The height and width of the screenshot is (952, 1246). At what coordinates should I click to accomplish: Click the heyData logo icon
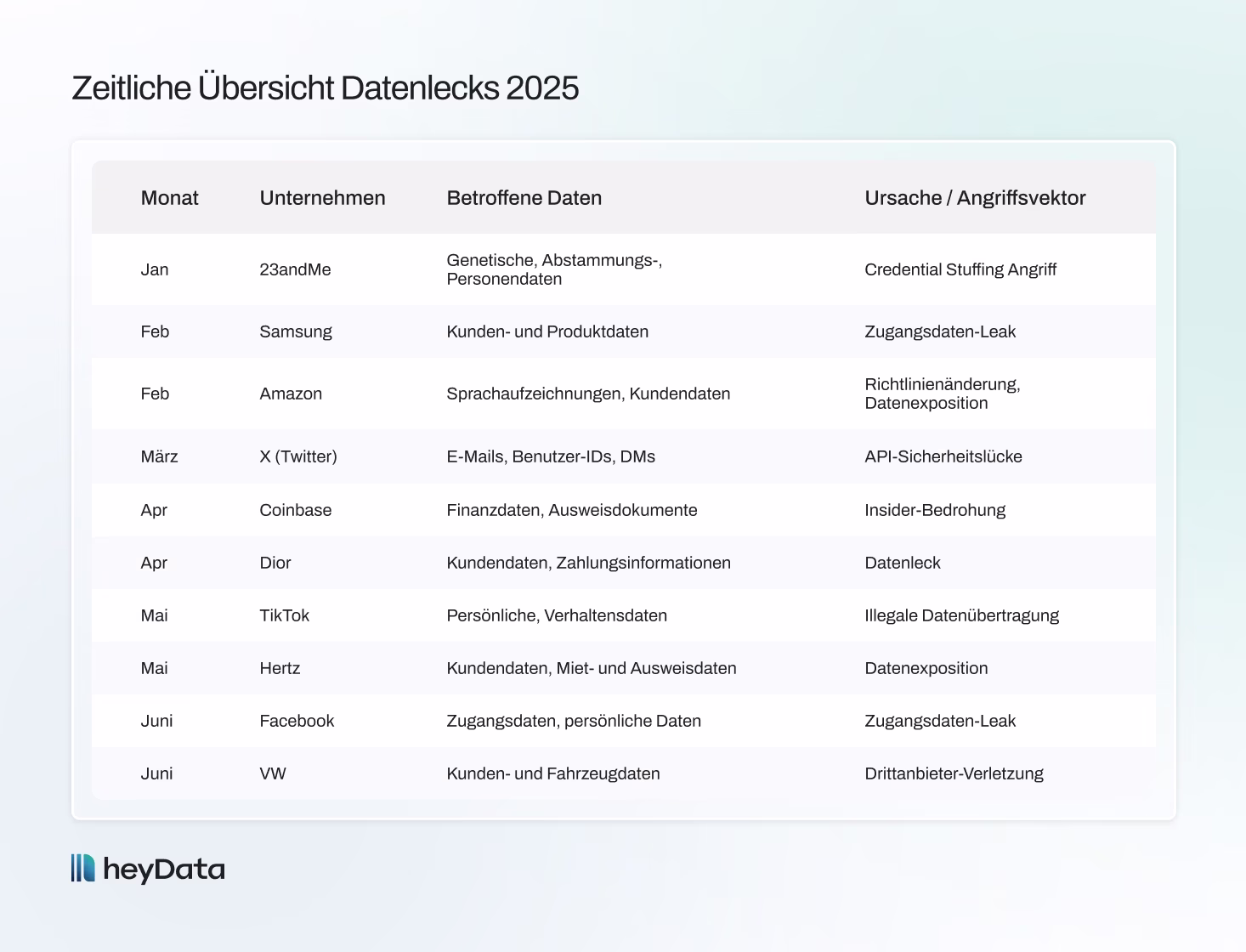pos(82,868)
